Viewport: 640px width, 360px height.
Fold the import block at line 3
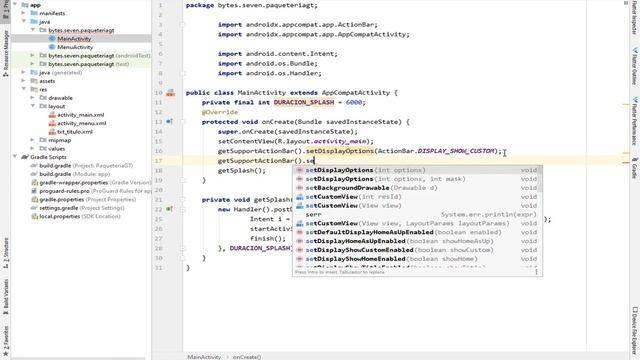[x=182, y=24]
